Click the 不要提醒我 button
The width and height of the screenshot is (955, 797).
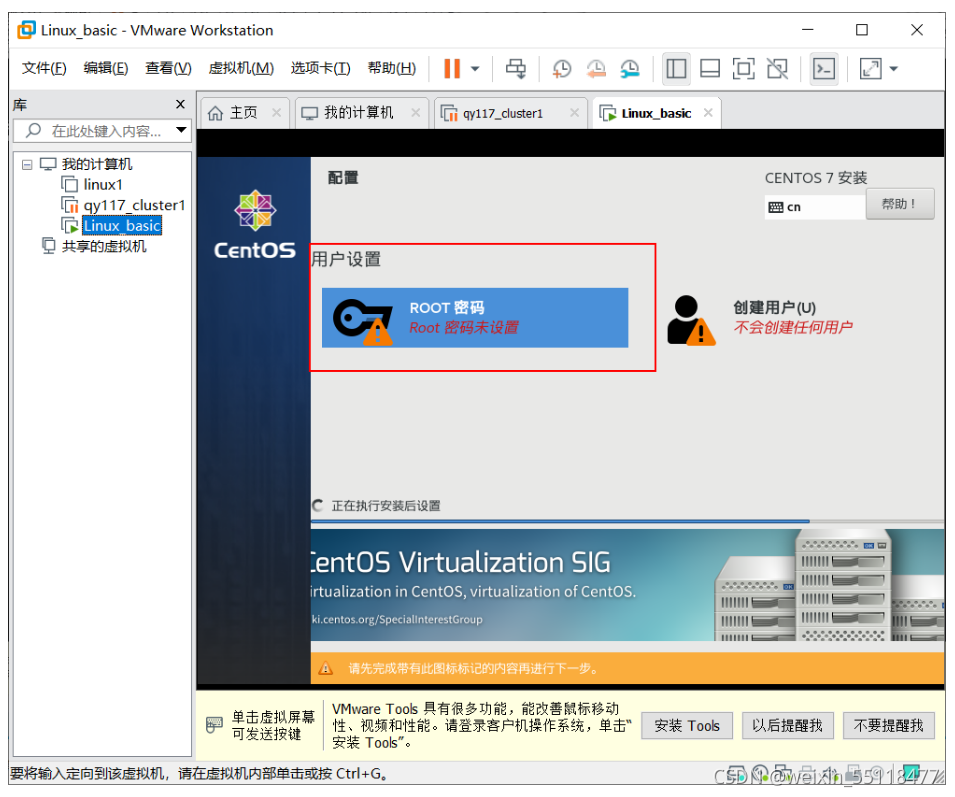click(x=889, y=726)
